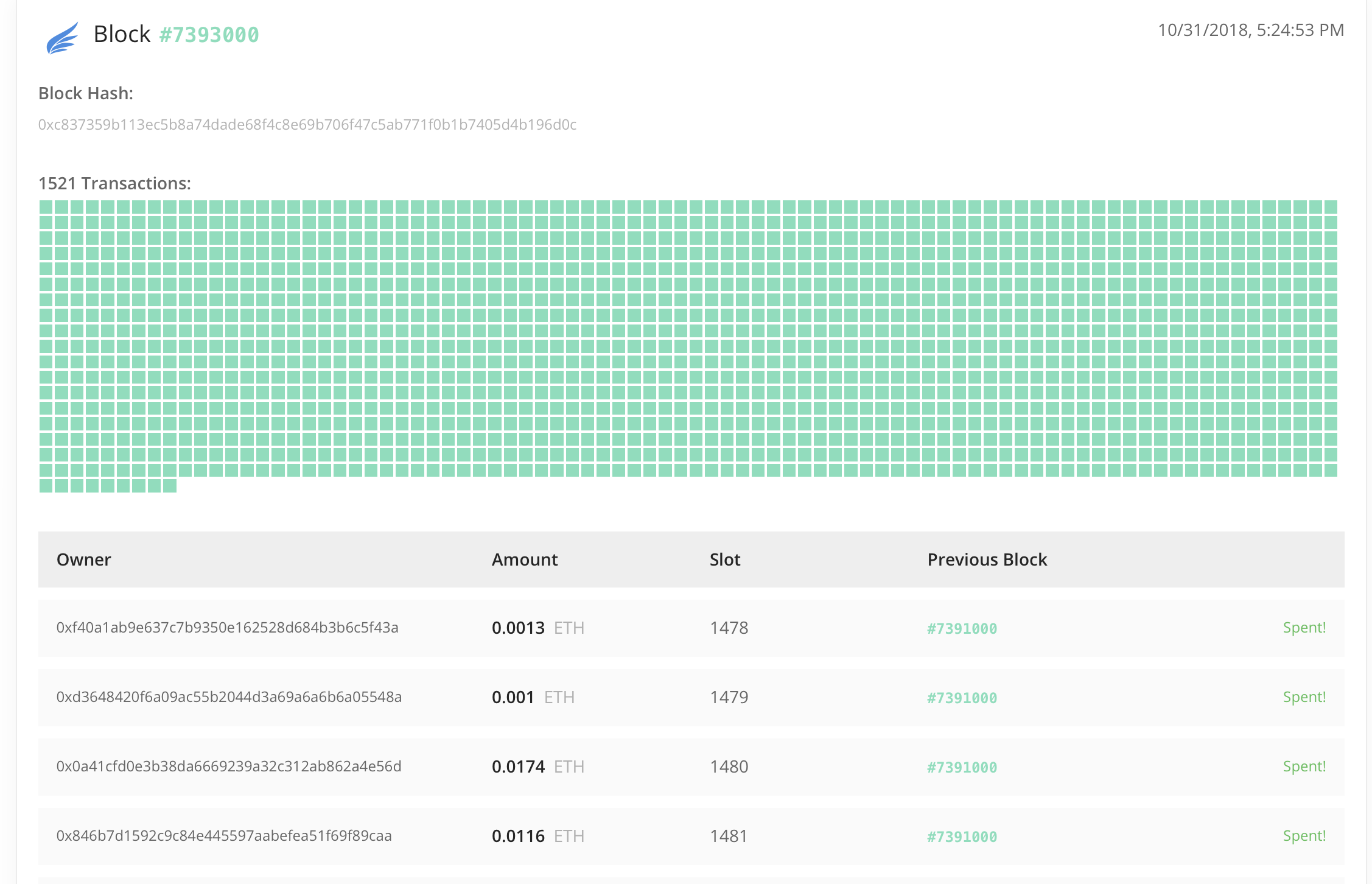Click the Spent! status in slot 1480 row
This screenshot has width=1372, height=884.
1304,766
